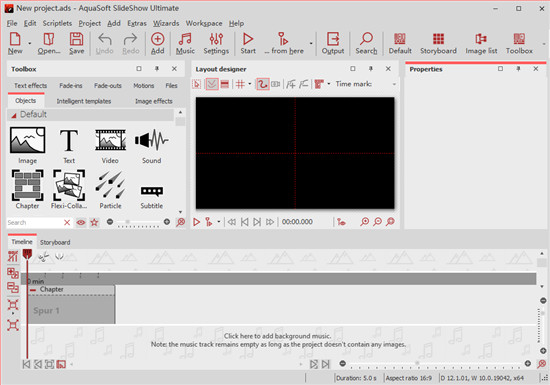Select the Chapter object in Toolbox
The width and height of the screenshot is (550, 385).
click(27, 190)
